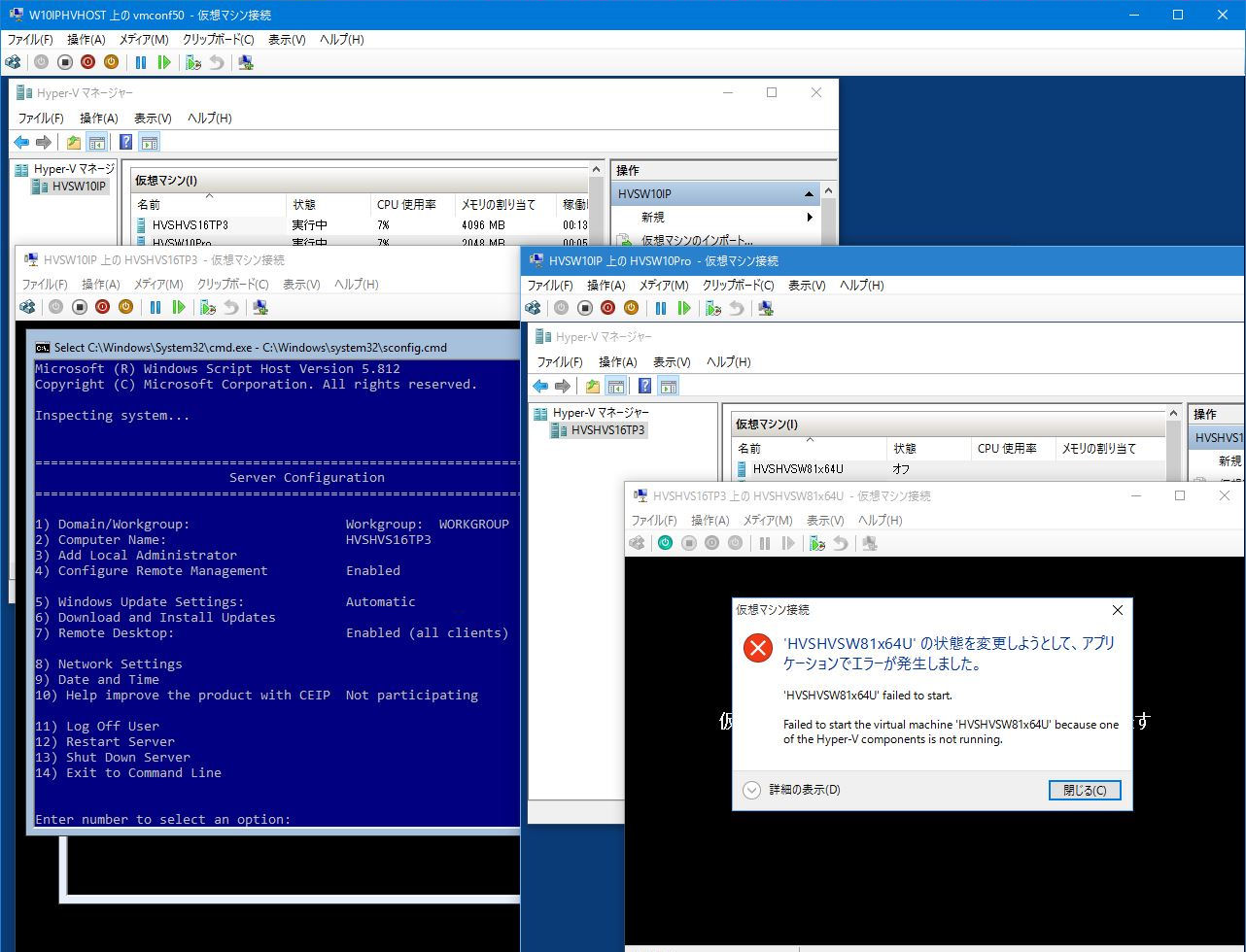
Task: Send Ctrl+Alt+Del in outer vmconf50 window toolbar
Action: [13, 62]
